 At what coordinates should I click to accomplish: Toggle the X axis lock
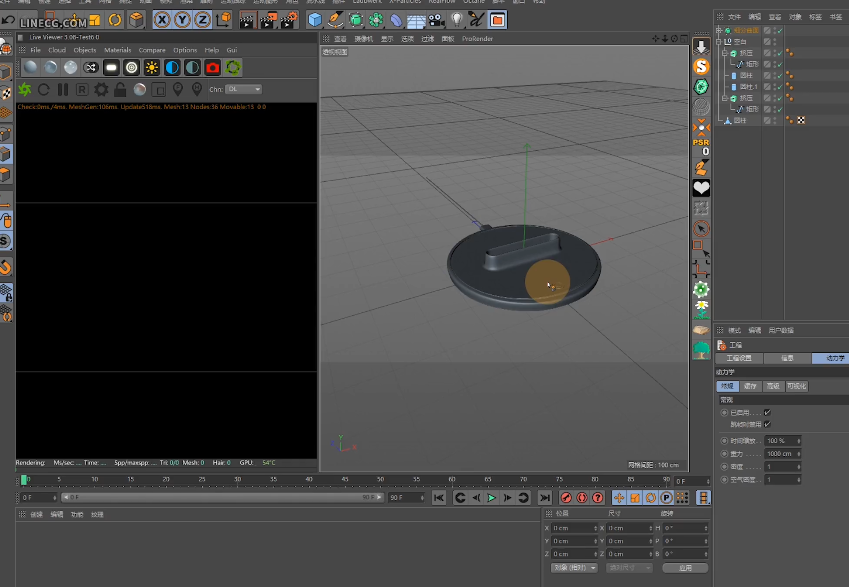161,21
